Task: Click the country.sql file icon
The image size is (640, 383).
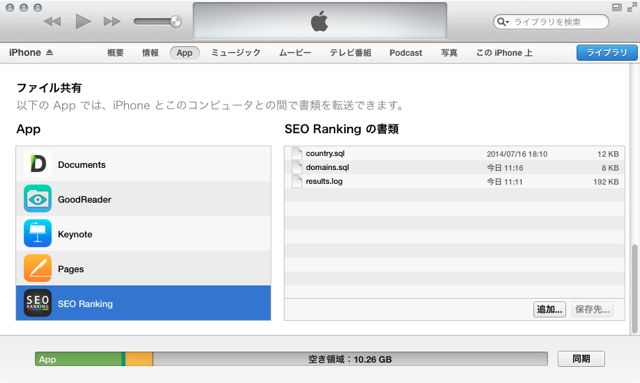Action: click(297, 154)
